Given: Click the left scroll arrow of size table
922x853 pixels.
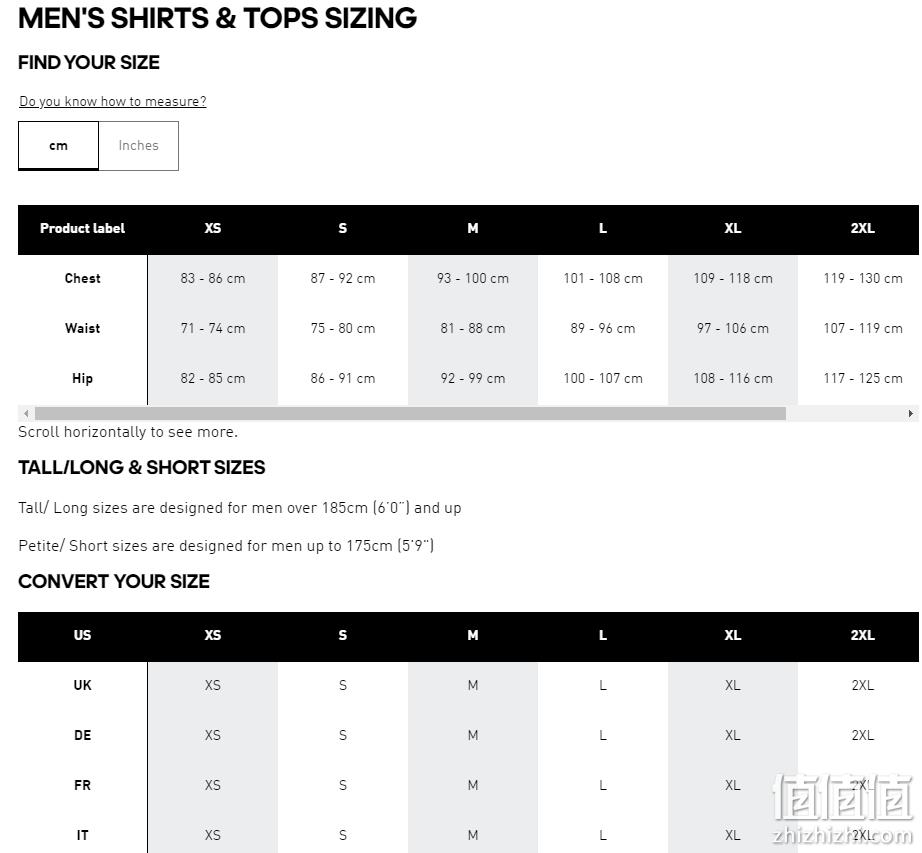Looking at the screenshot, I should coord(26,414).
